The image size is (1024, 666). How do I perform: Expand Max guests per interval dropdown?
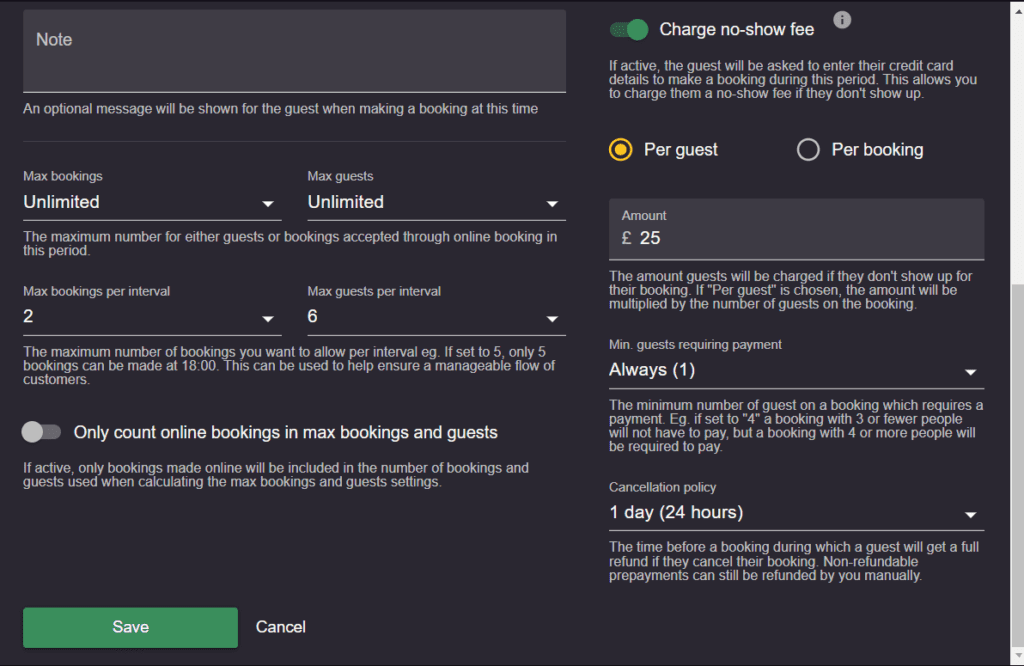click(x=436, y=317)
